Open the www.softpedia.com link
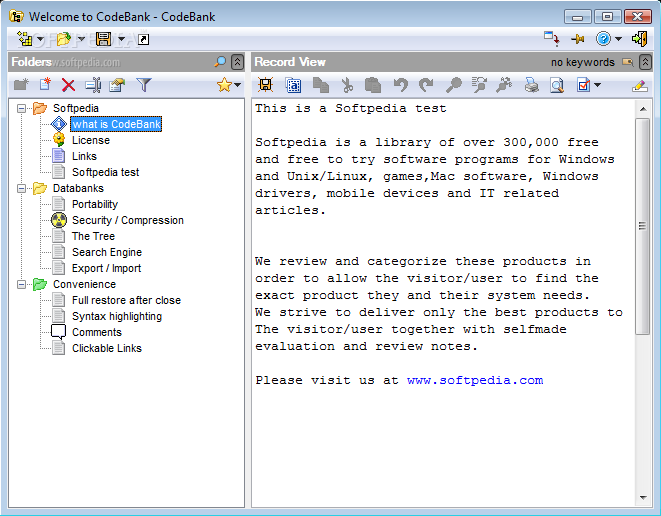 pyautogui.click(x=475, y=380)
